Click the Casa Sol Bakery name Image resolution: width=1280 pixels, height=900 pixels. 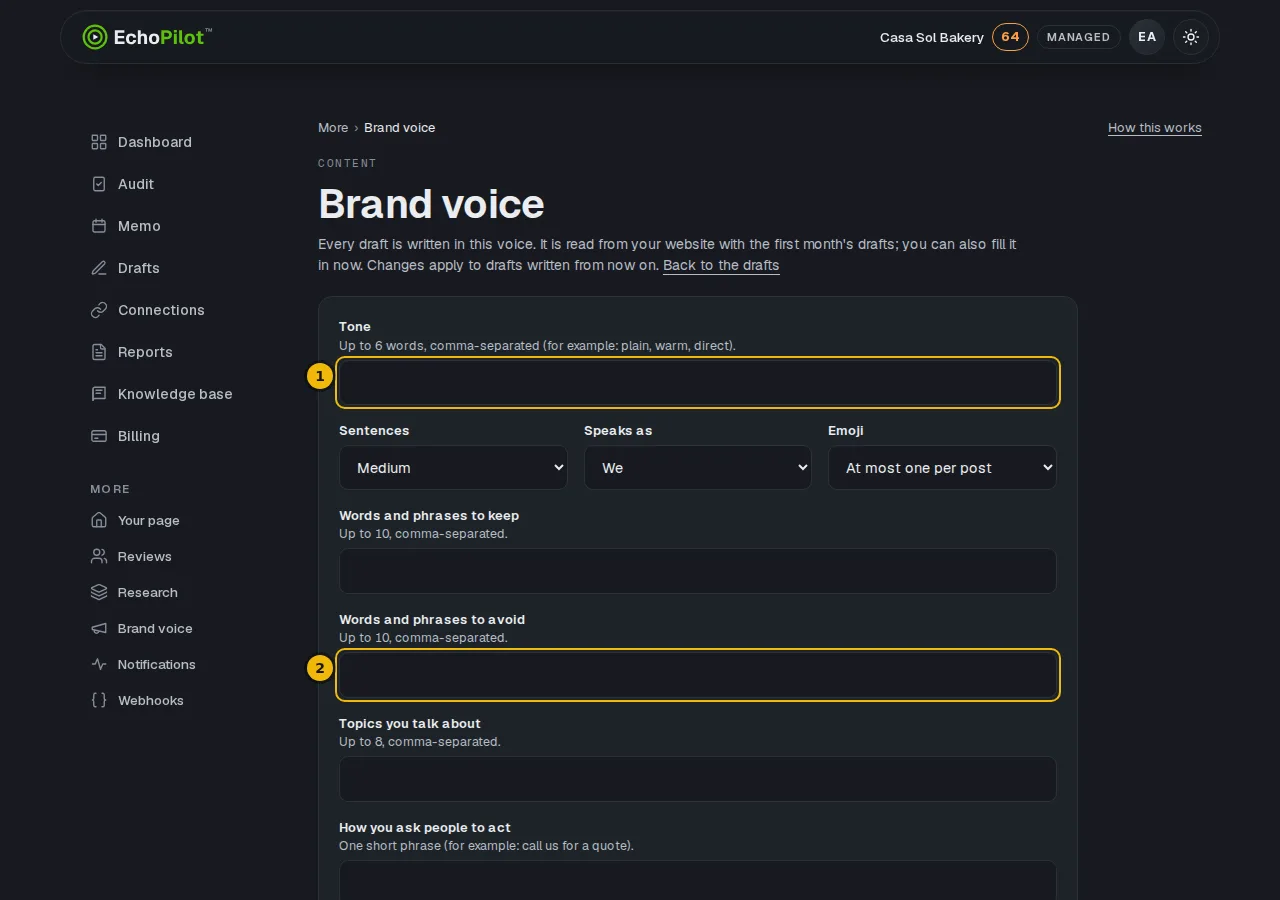[932, 38]
